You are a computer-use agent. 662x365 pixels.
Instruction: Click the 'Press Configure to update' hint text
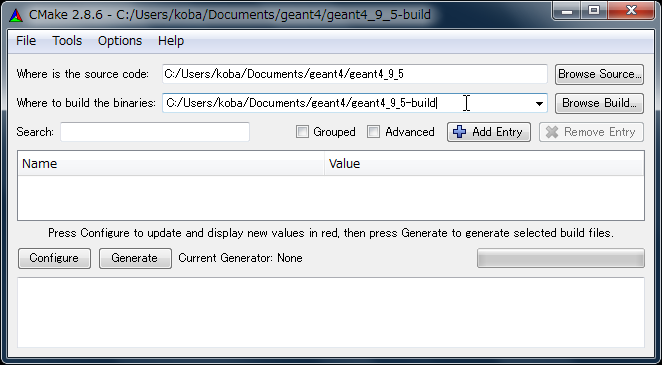(x=331, y=233)
